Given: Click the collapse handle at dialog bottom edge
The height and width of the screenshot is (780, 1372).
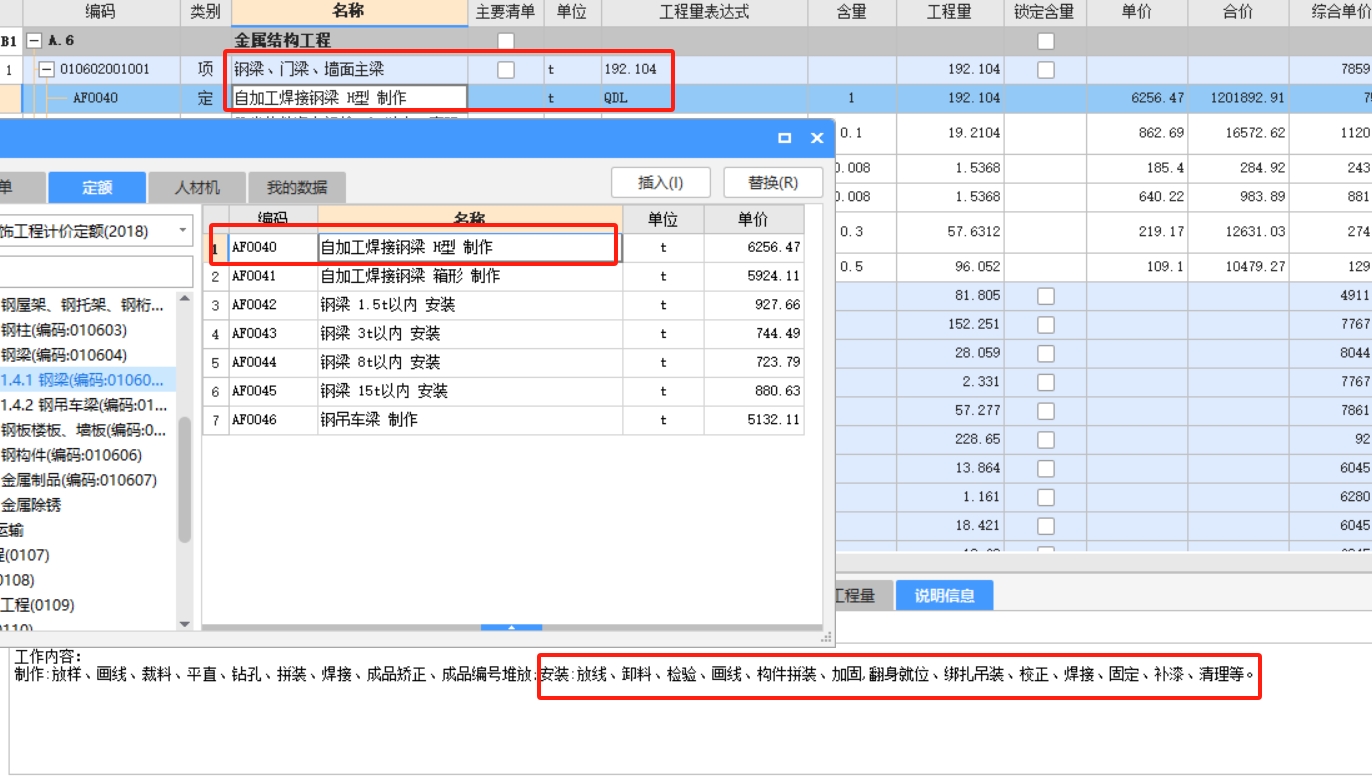Looking at the screenshot, I should [x=511, y=628].
